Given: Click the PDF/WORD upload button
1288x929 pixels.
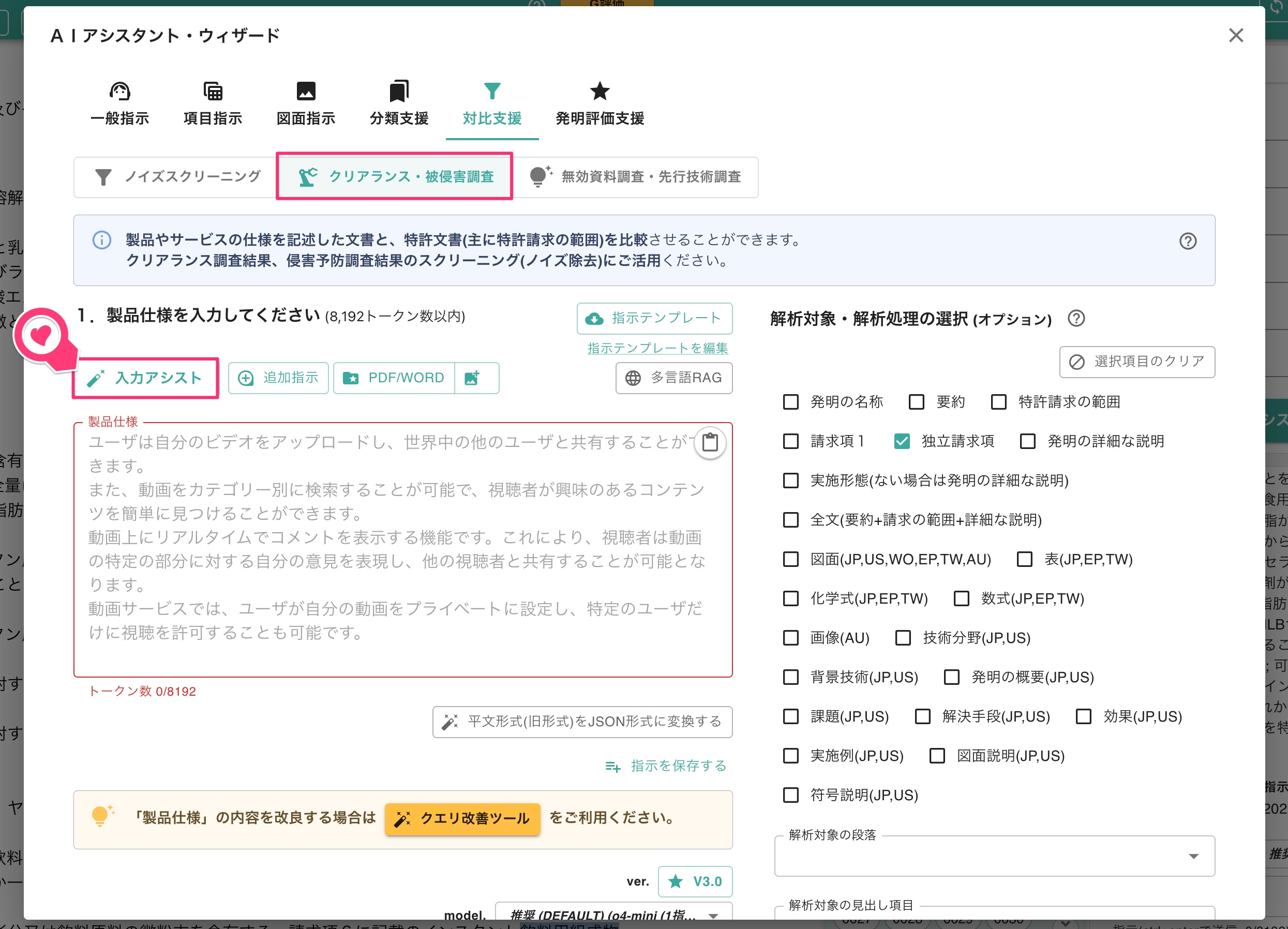Looking at the screenshot, I should (x=394, y=378).
